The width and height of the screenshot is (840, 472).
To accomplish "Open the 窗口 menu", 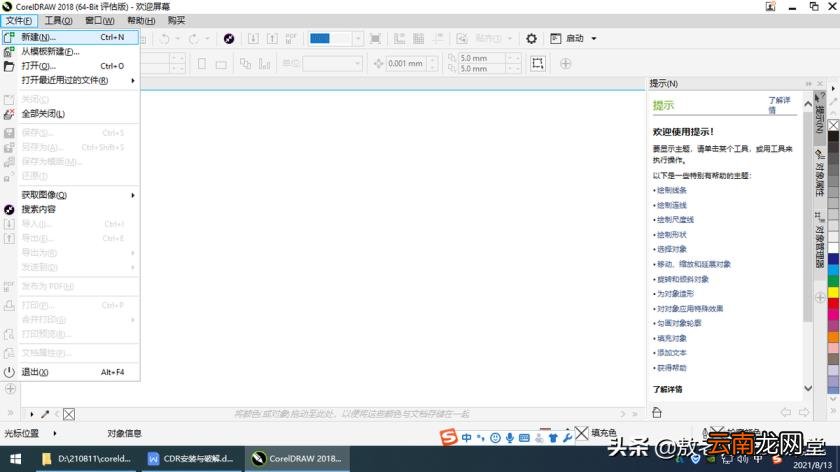I will pyautogui.click(x=100, y=20).
